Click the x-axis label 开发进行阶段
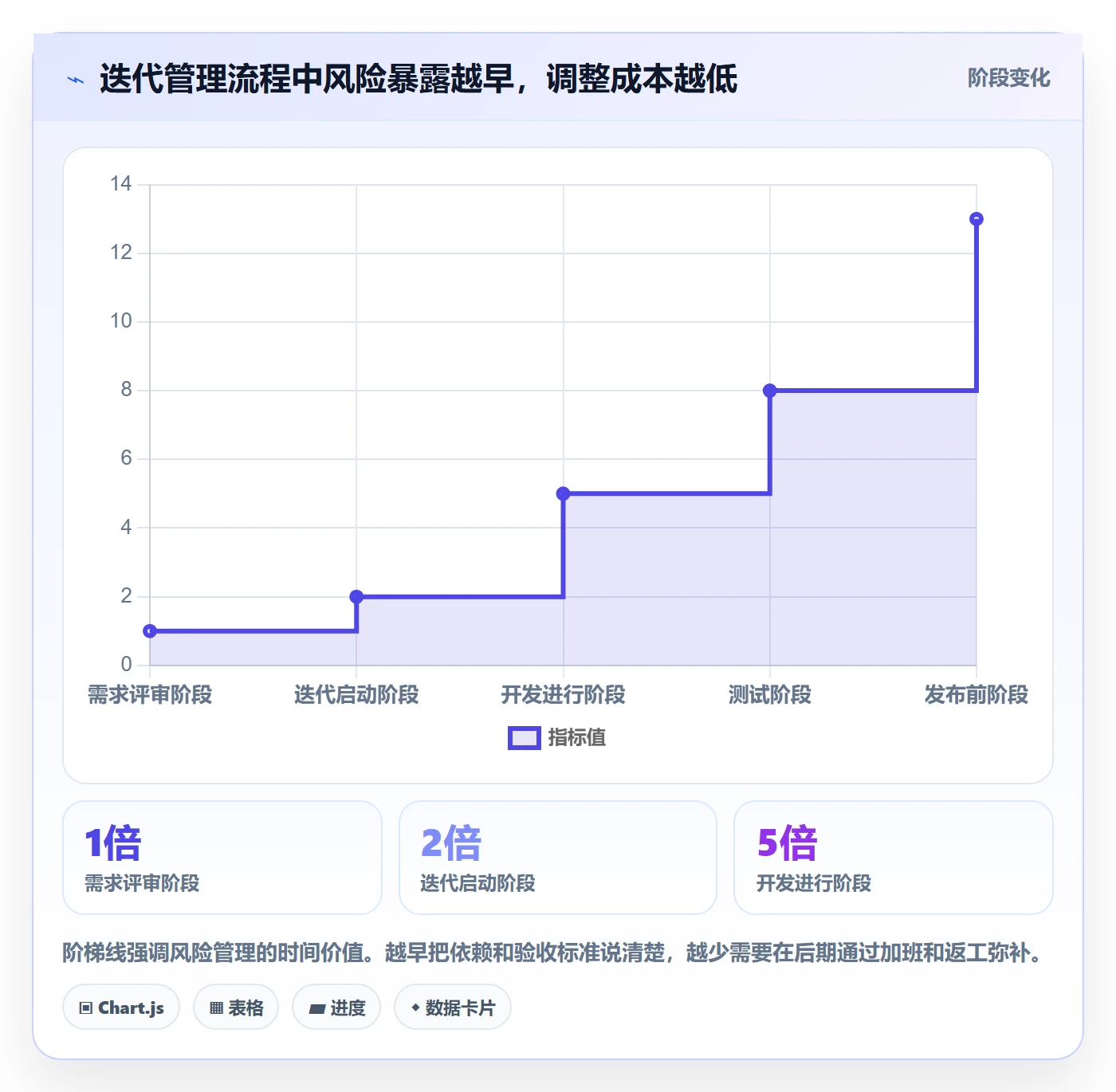 tap(563, 695)
